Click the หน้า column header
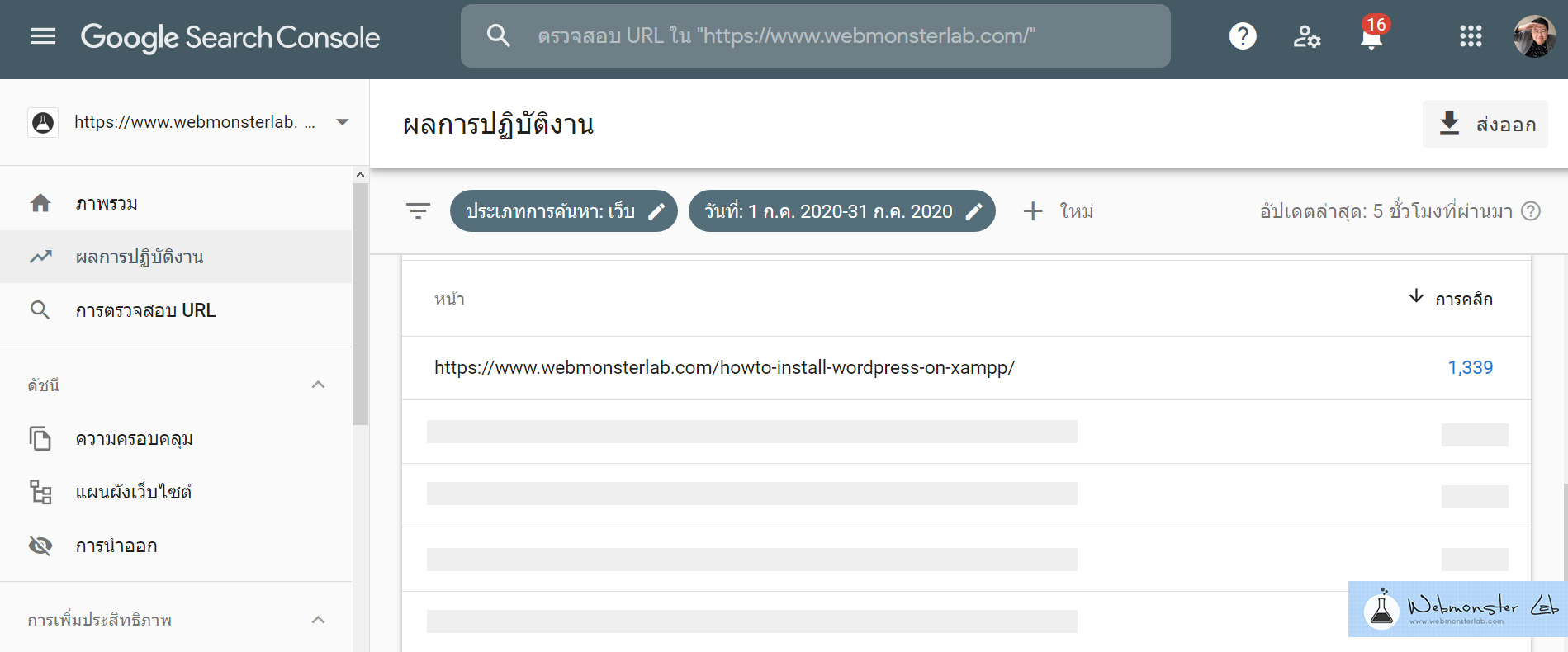The image size is (1568, 652). [x=449, y=299]
